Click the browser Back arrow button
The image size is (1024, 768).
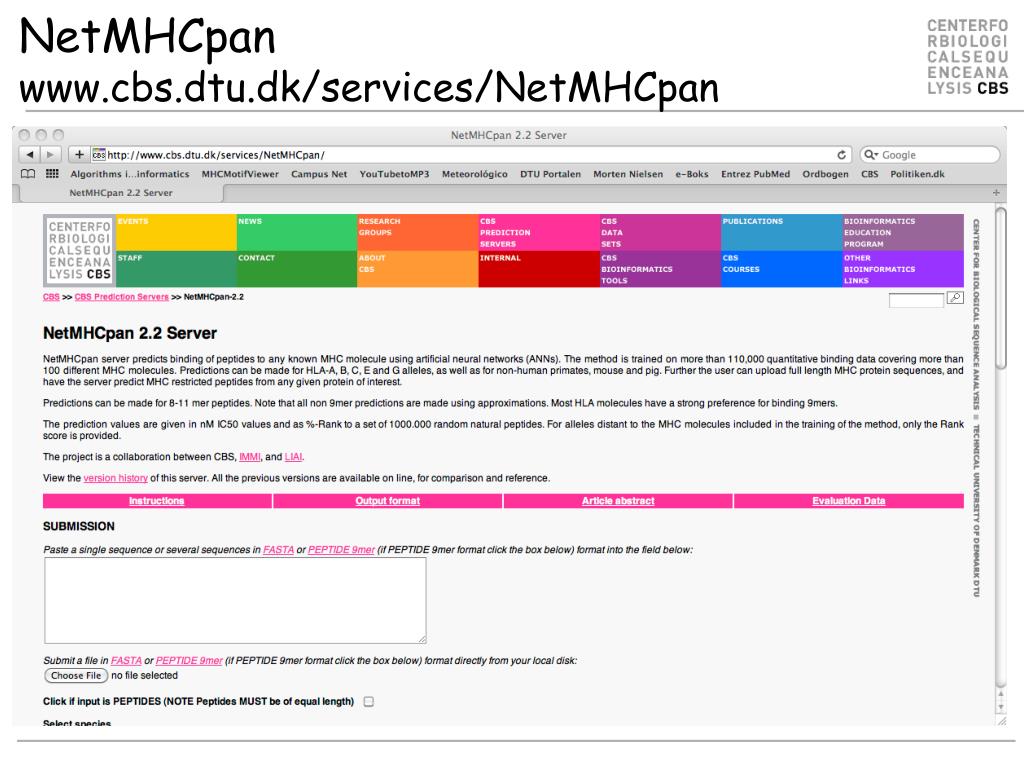29,155
